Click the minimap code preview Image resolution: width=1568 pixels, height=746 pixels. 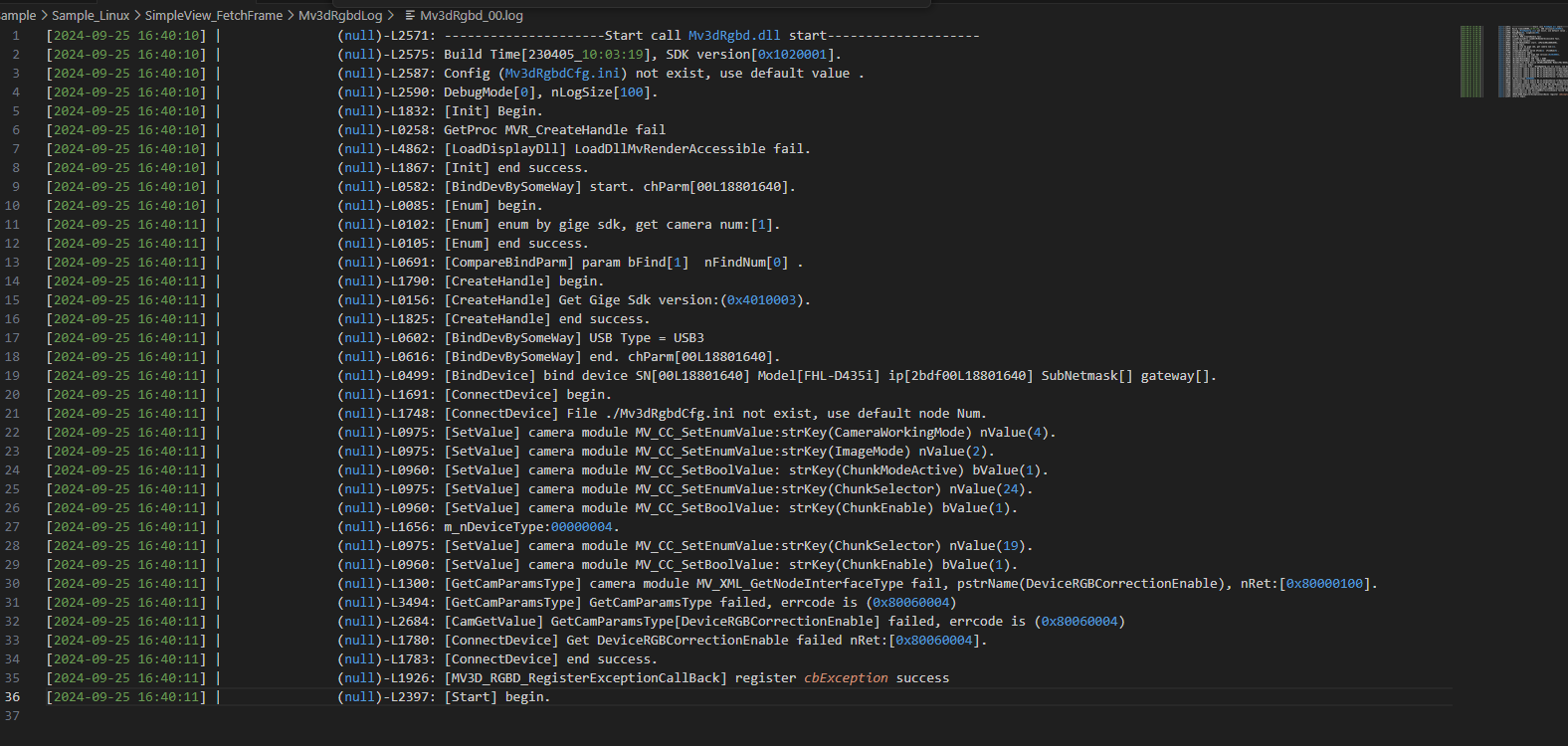1532,62
